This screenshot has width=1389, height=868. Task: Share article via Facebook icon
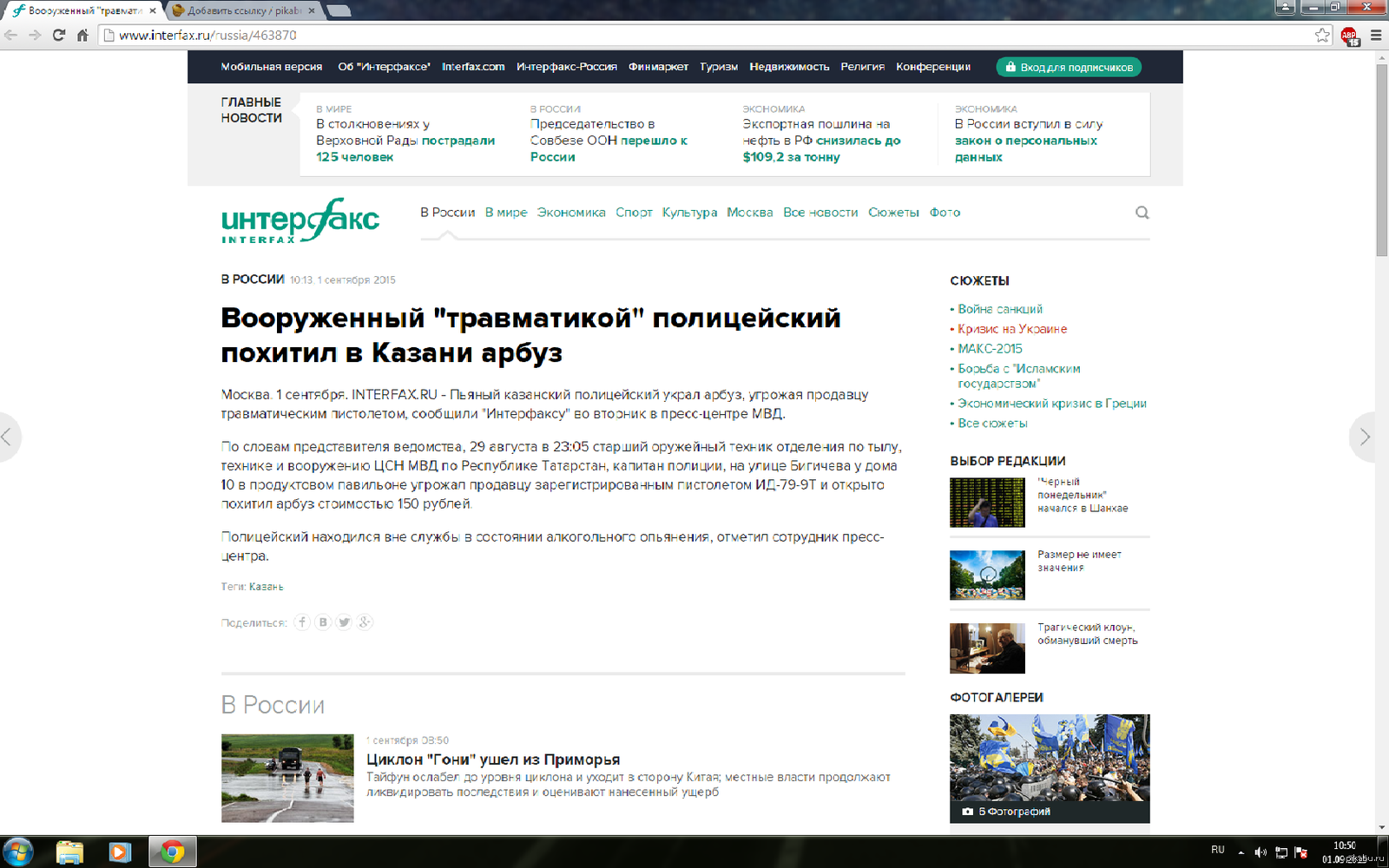302,622
